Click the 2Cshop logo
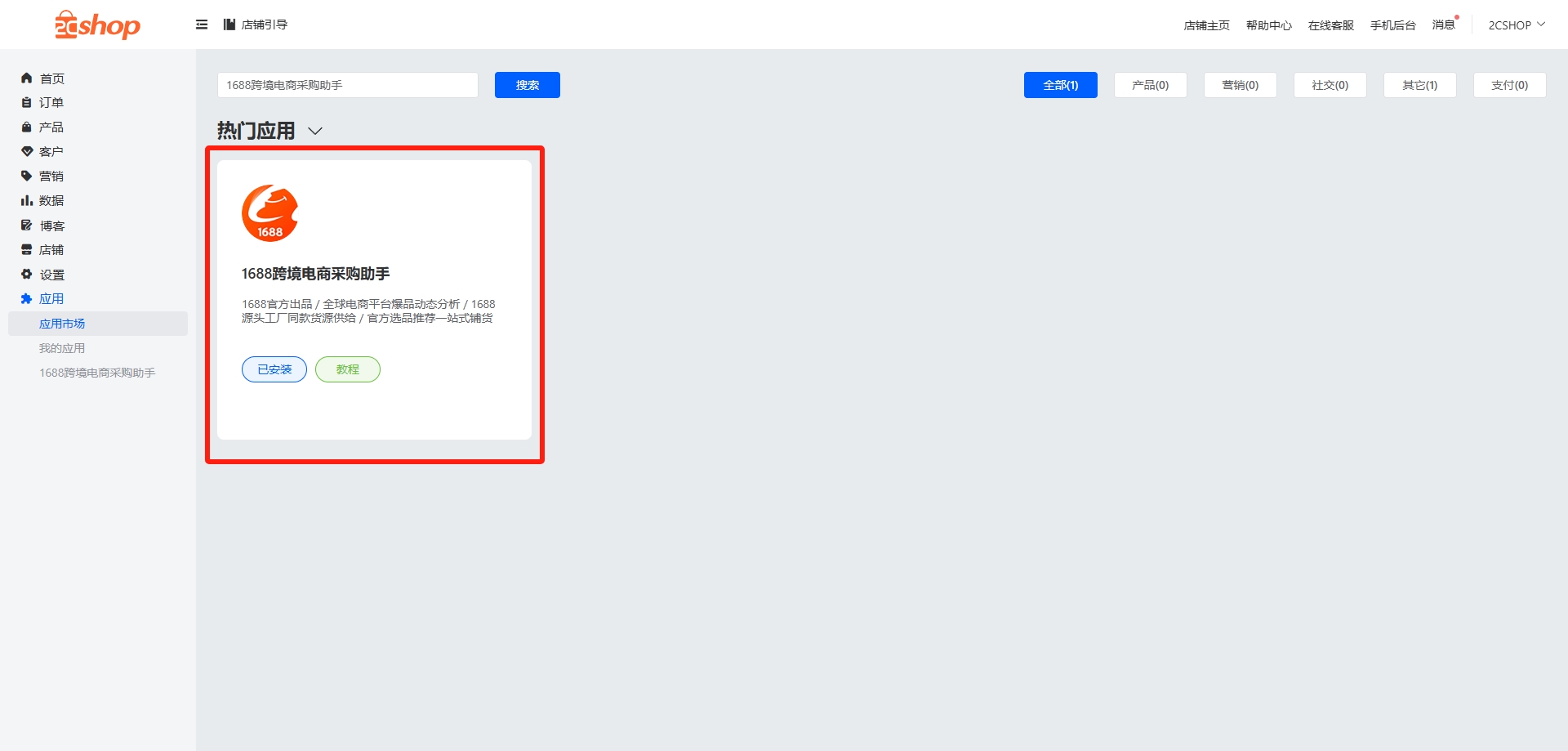The image size is (1568, 751). [x=97, y=25]
